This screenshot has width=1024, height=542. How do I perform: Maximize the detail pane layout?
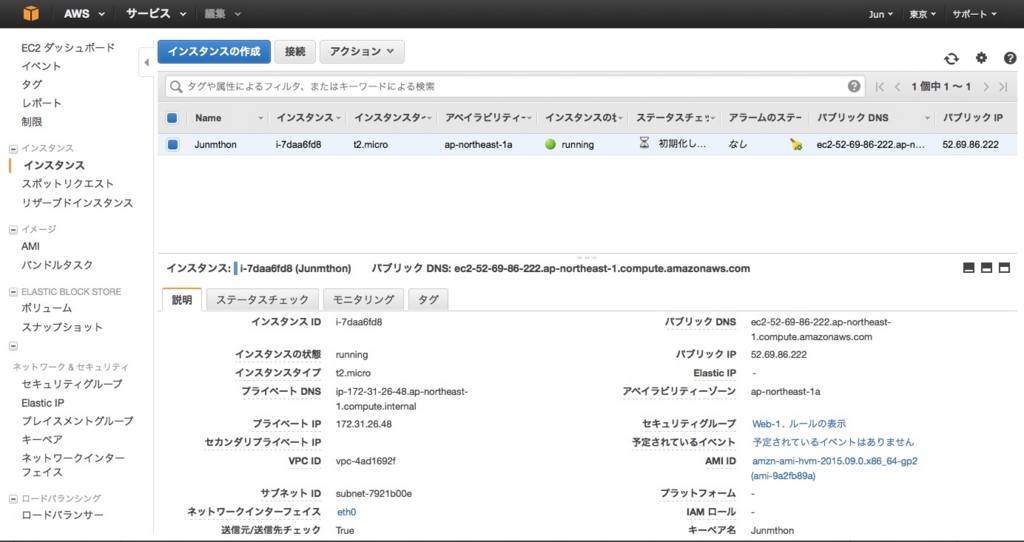pyautogui.click(x=1004, y=268)
